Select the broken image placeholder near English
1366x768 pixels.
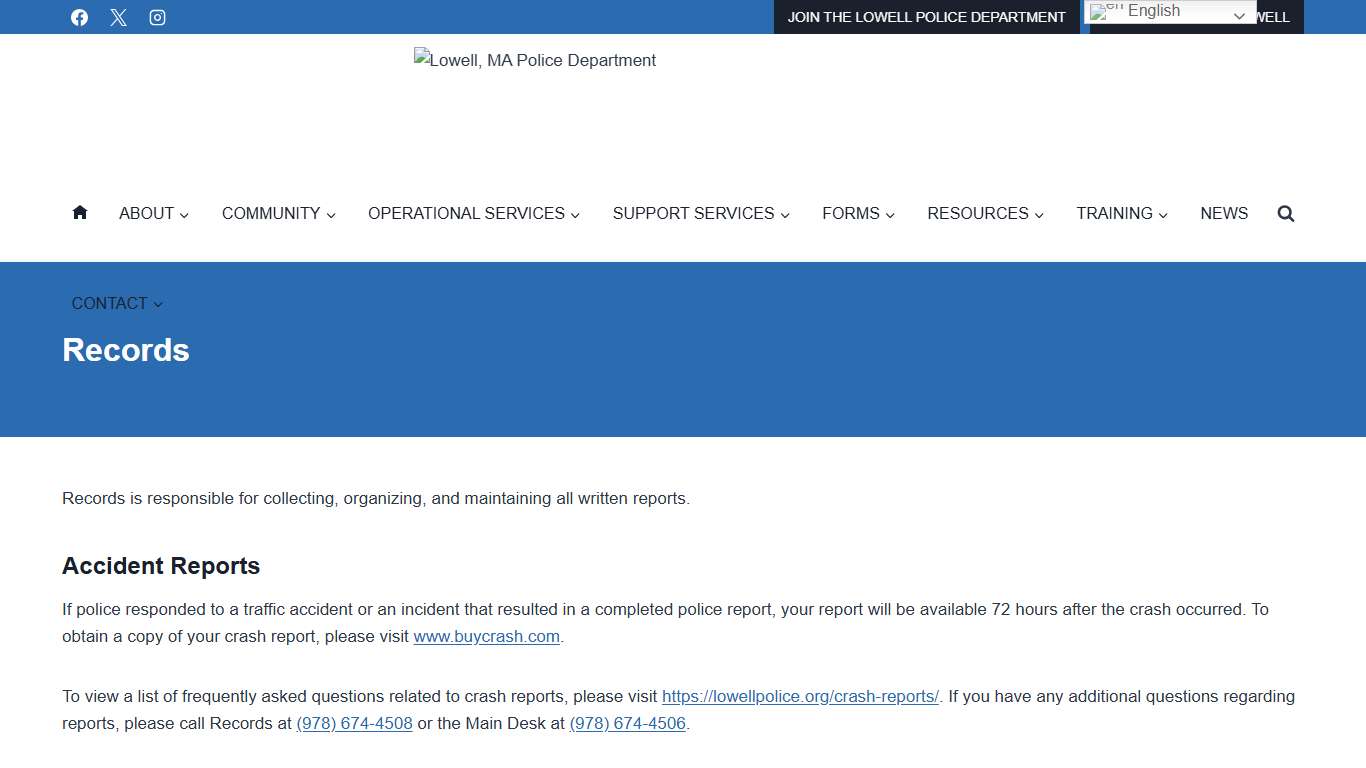pos(1100,11)
